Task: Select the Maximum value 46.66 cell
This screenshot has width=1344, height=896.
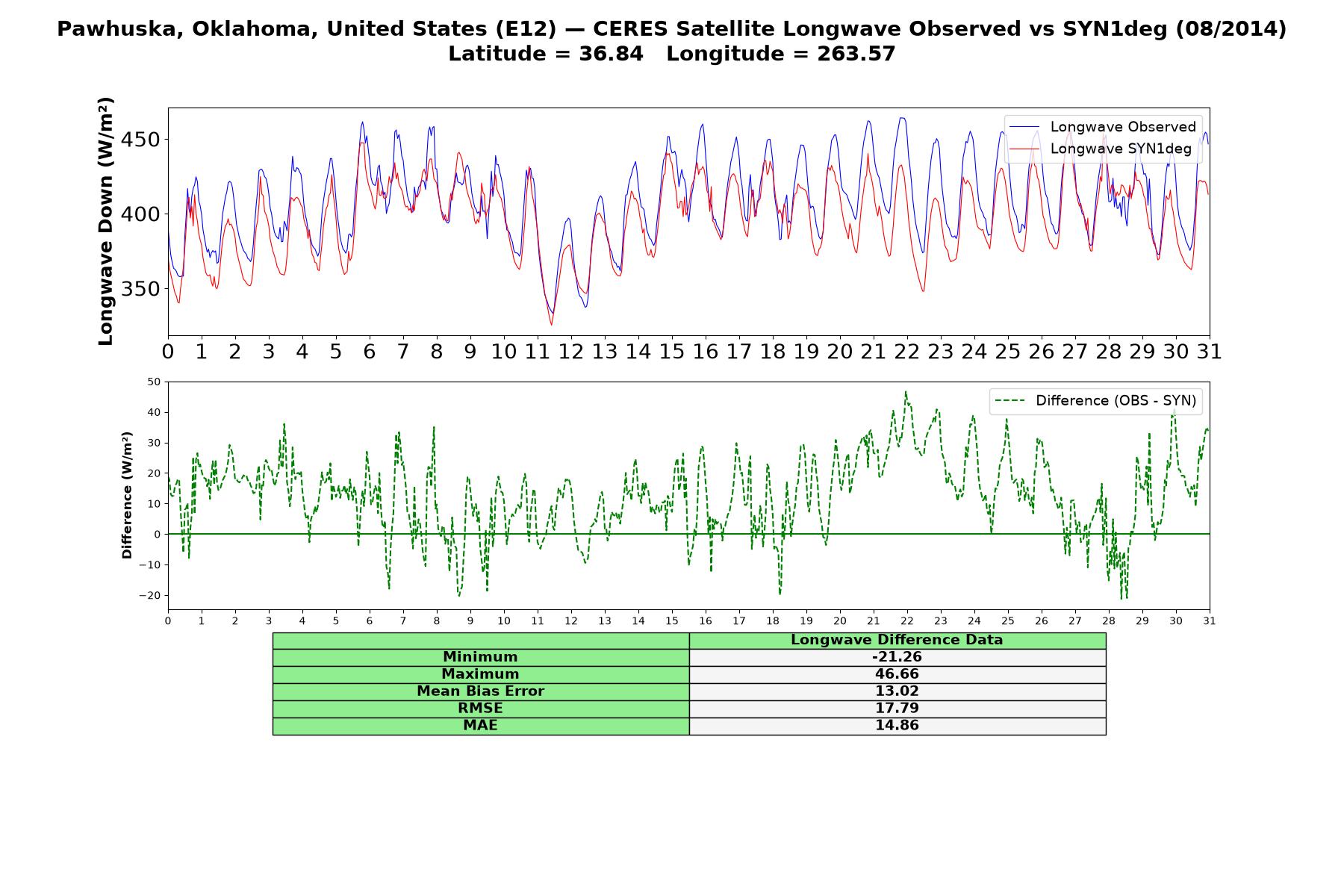Action: (x=897, y=674)
